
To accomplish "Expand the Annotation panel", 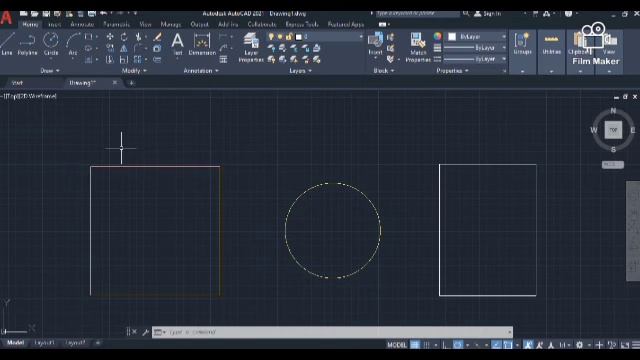I will [x=201, y=71].
